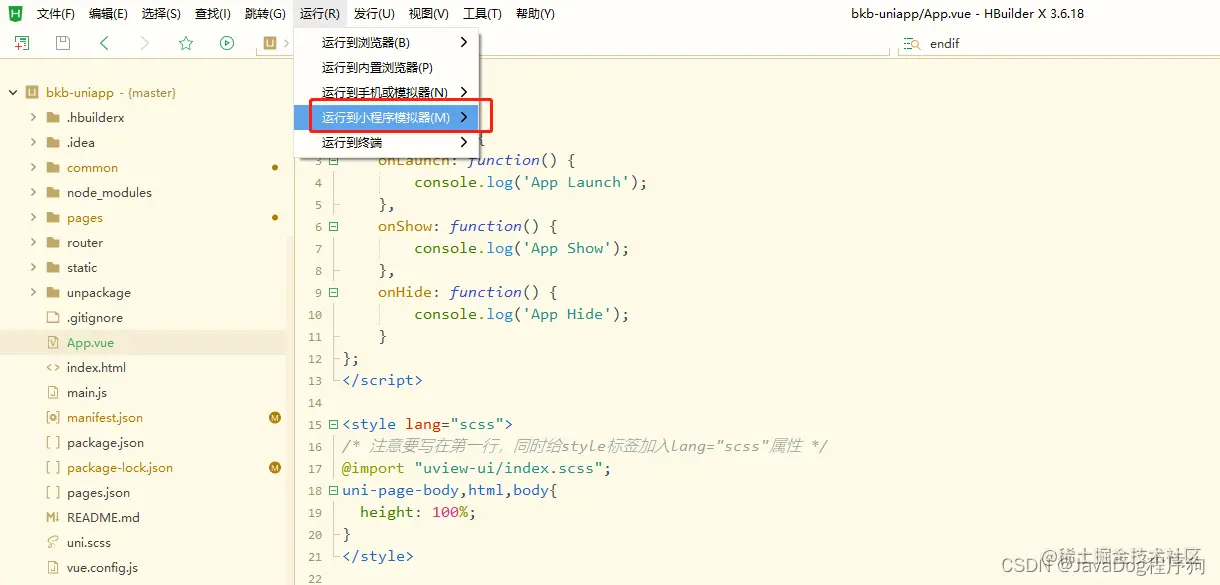
Task: Open the 文件(F) menu
Action: tap(56, 14)
